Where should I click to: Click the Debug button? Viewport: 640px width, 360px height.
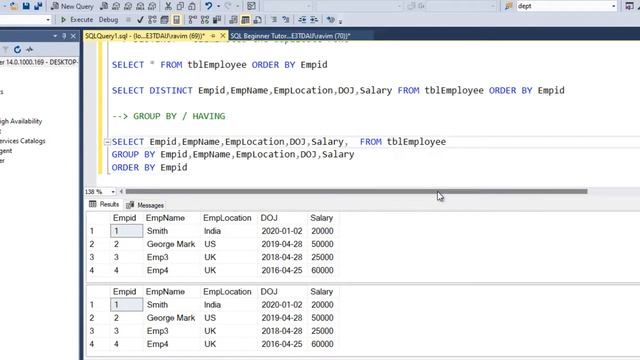tap(108, 20)
